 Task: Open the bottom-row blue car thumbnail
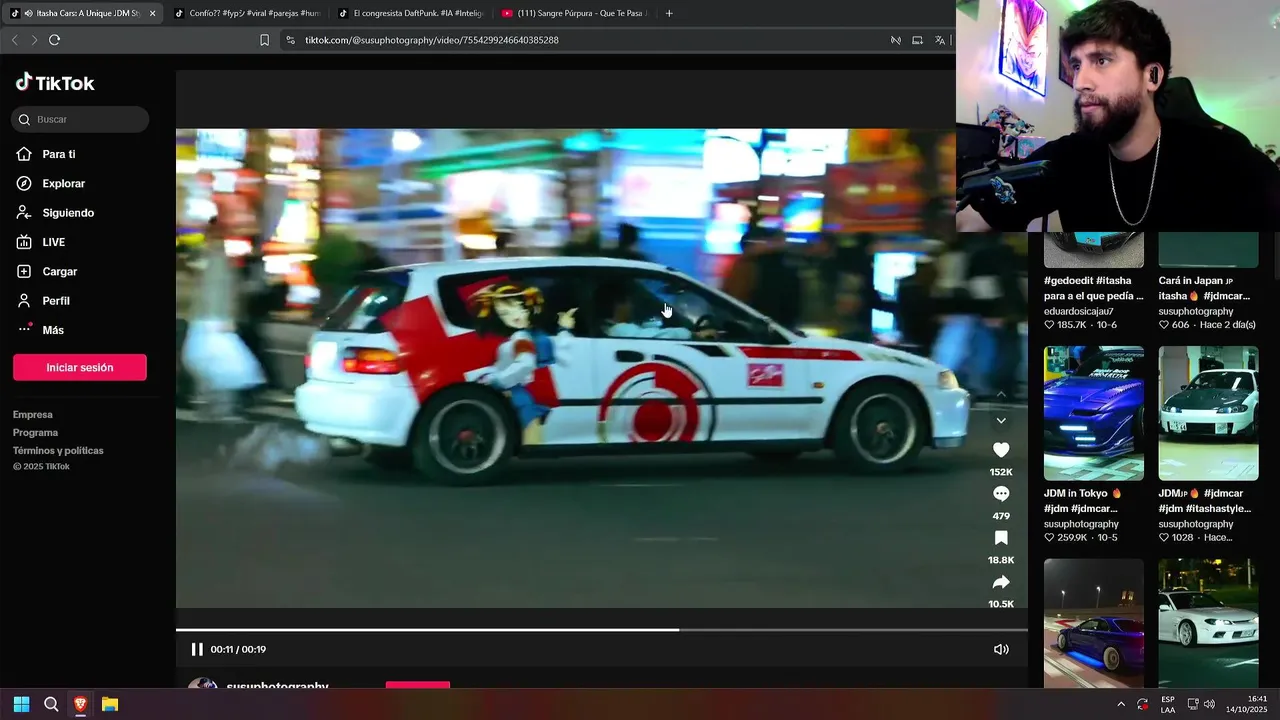coord(1094,623)
